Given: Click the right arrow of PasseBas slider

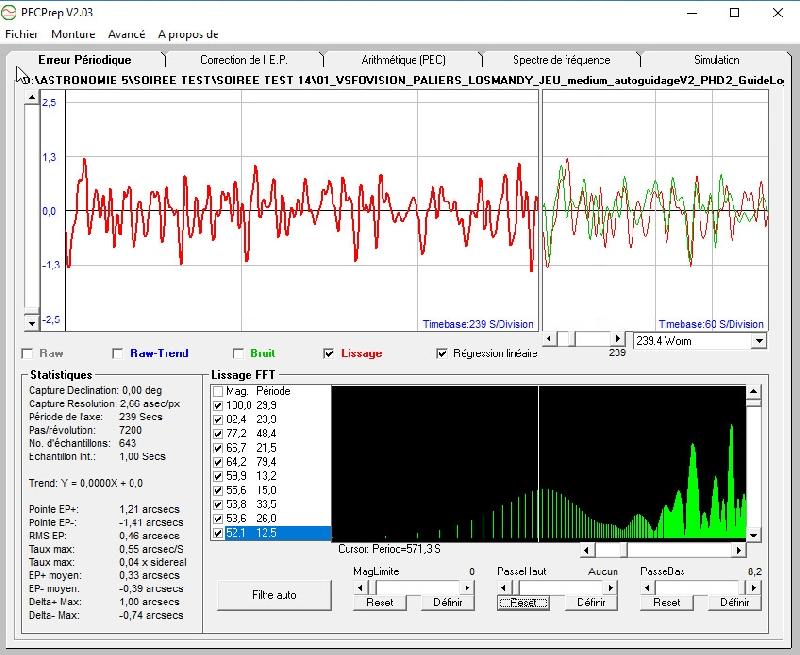Looking at the screenshot, I should pyautogui.click(x=754, y=588).
